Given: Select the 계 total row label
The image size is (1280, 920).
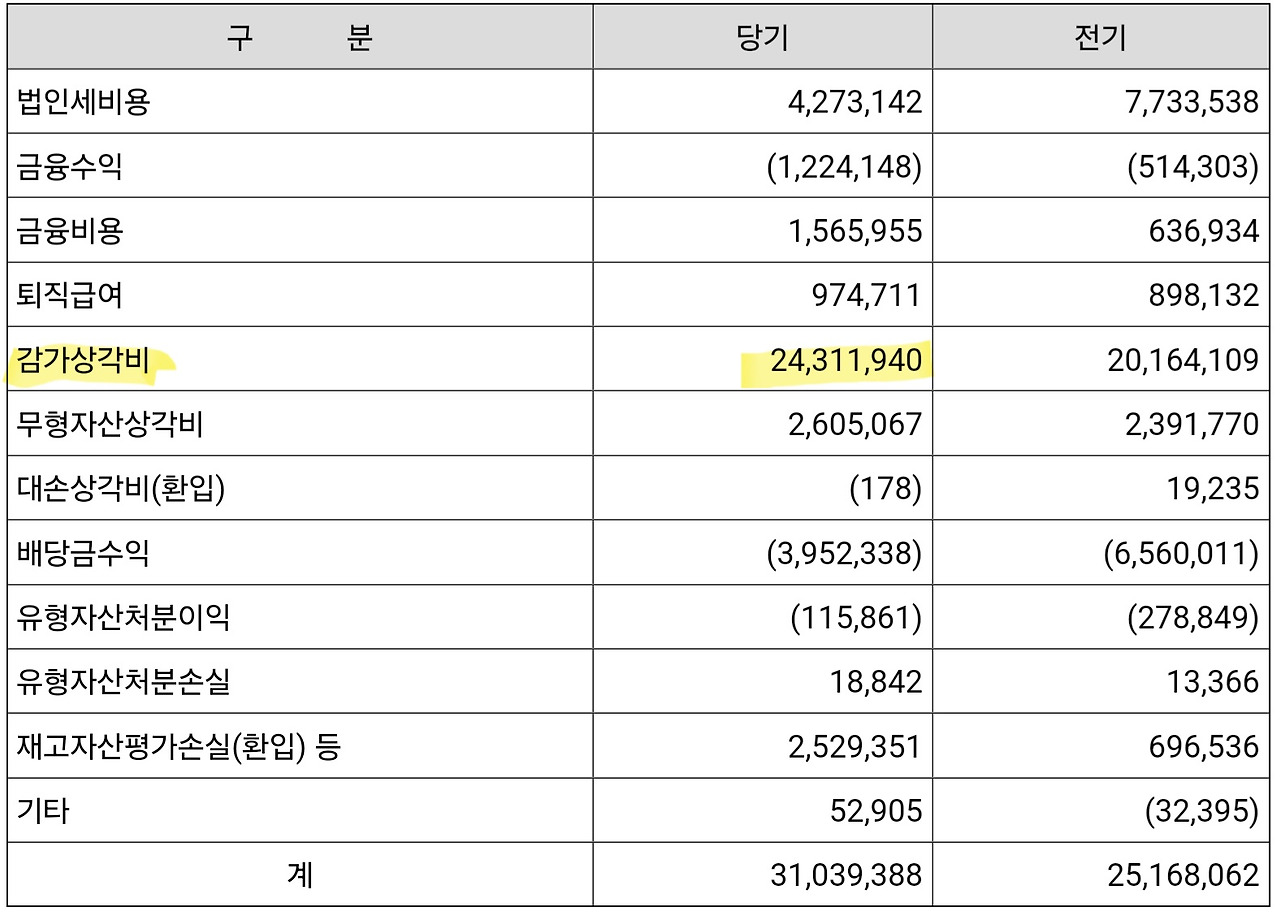Looking at the screenshot, I should coord(300,876).
